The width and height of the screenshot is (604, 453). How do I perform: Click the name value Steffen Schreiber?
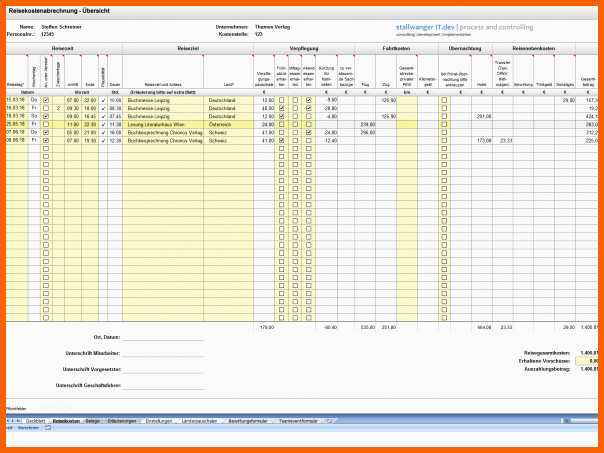(62, 27)
